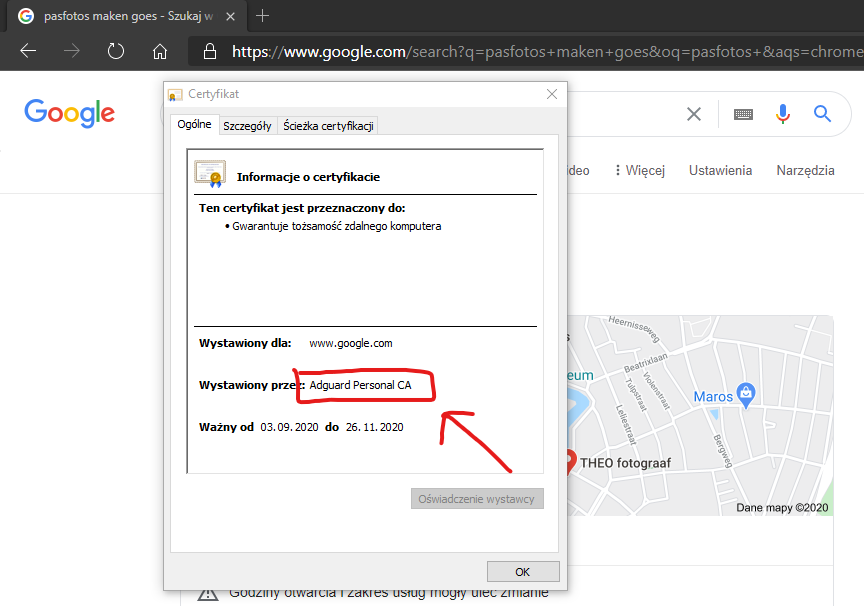Switch to the Szczegóły certificate tab

[x=247, y=126]
